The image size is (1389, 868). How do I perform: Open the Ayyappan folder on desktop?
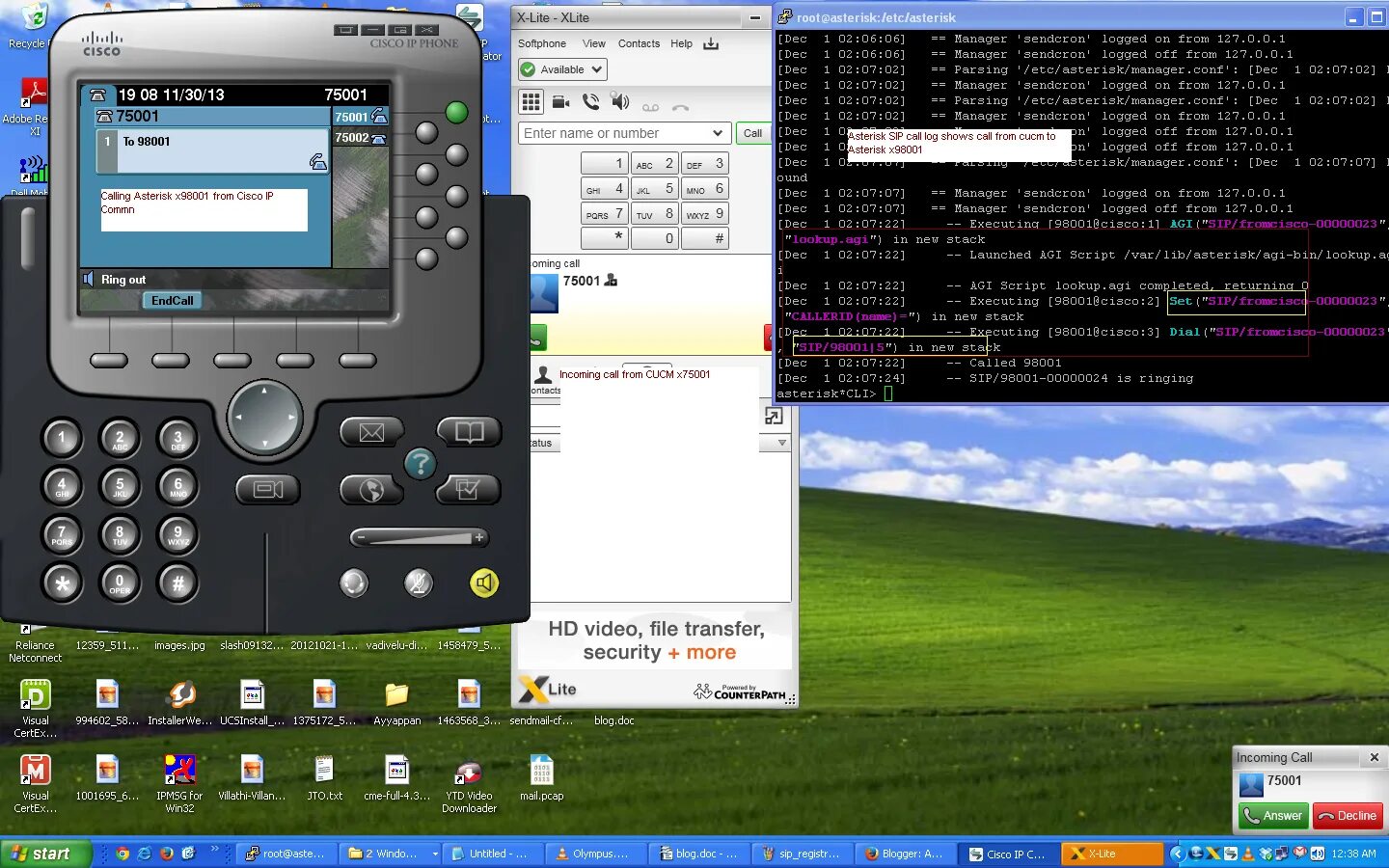point(396,702)
